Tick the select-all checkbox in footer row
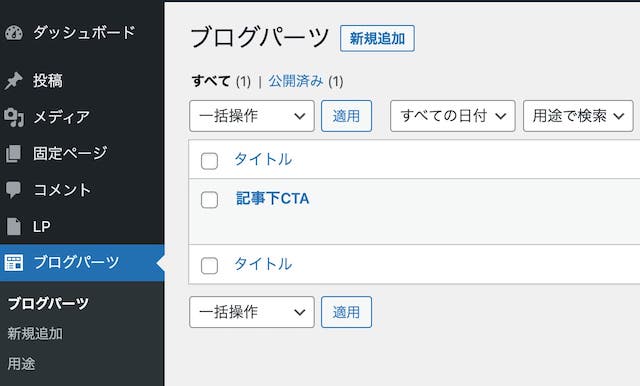Screen dimensions: 640x386 point(209,266)
